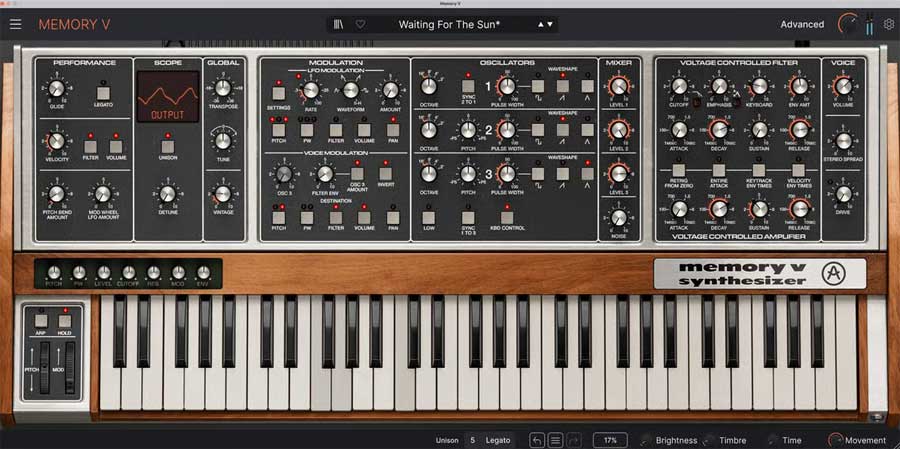900x449 pixels.
Task: Select oscillator 3 square waveshape button
Action: coord(538,173)
